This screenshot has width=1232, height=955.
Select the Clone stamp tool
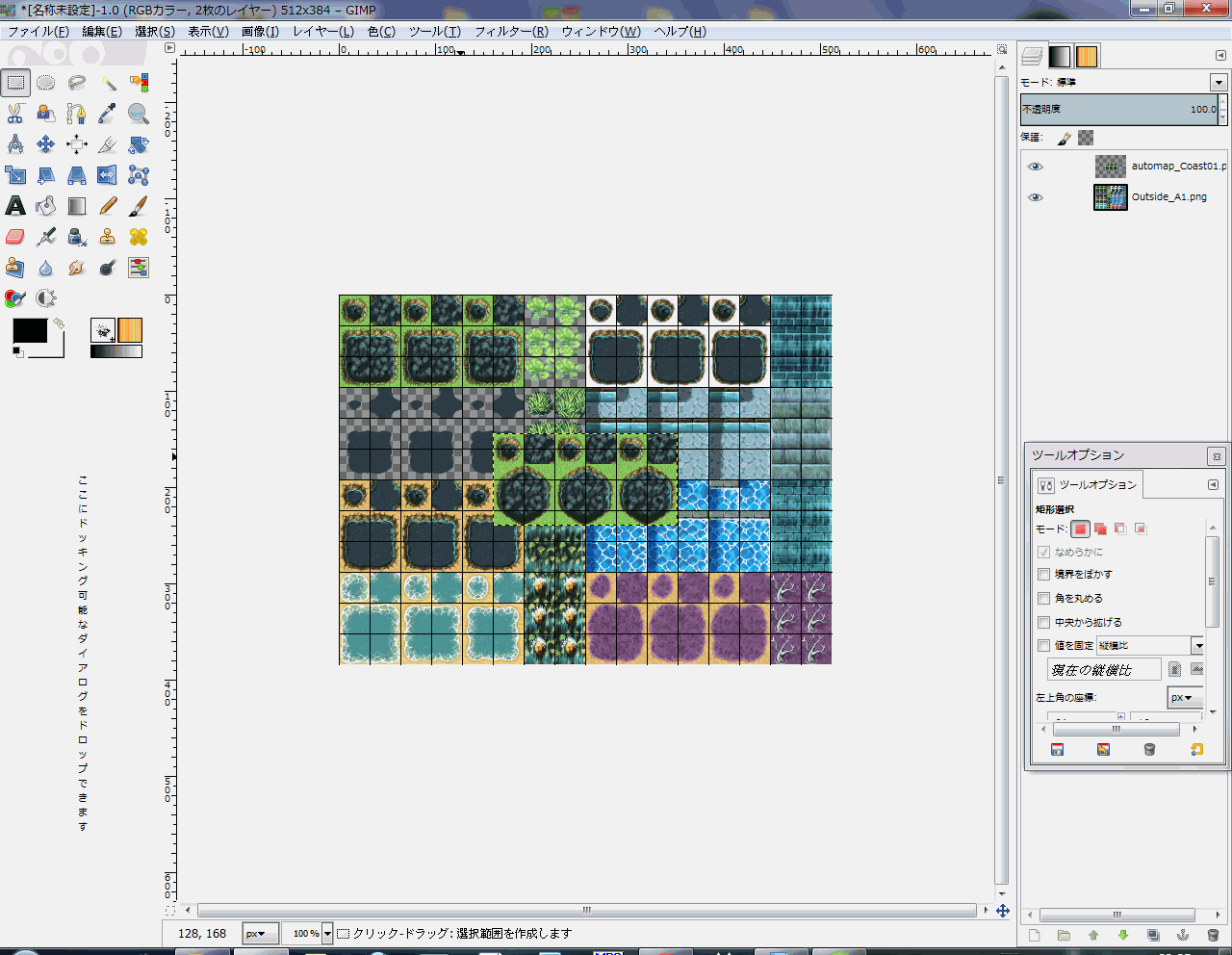(x=108, y=237)
